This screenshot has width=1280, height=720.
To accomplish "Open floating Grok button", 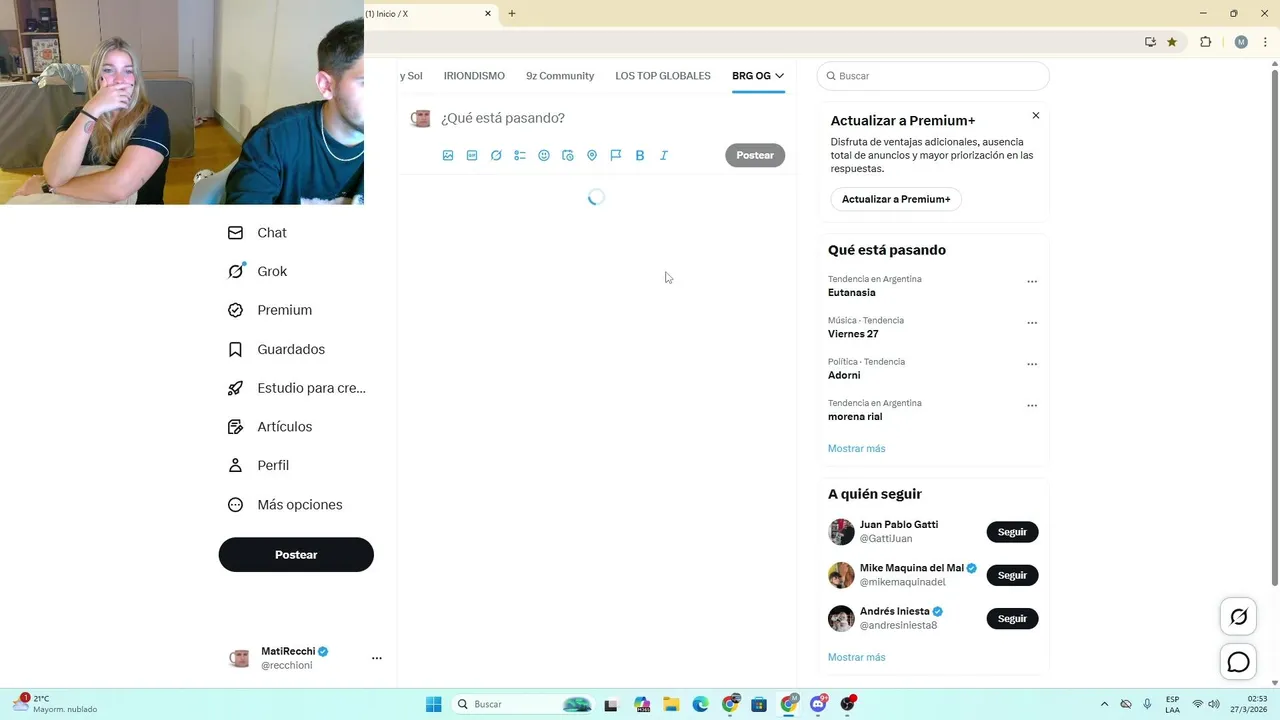I will 1238,617.
